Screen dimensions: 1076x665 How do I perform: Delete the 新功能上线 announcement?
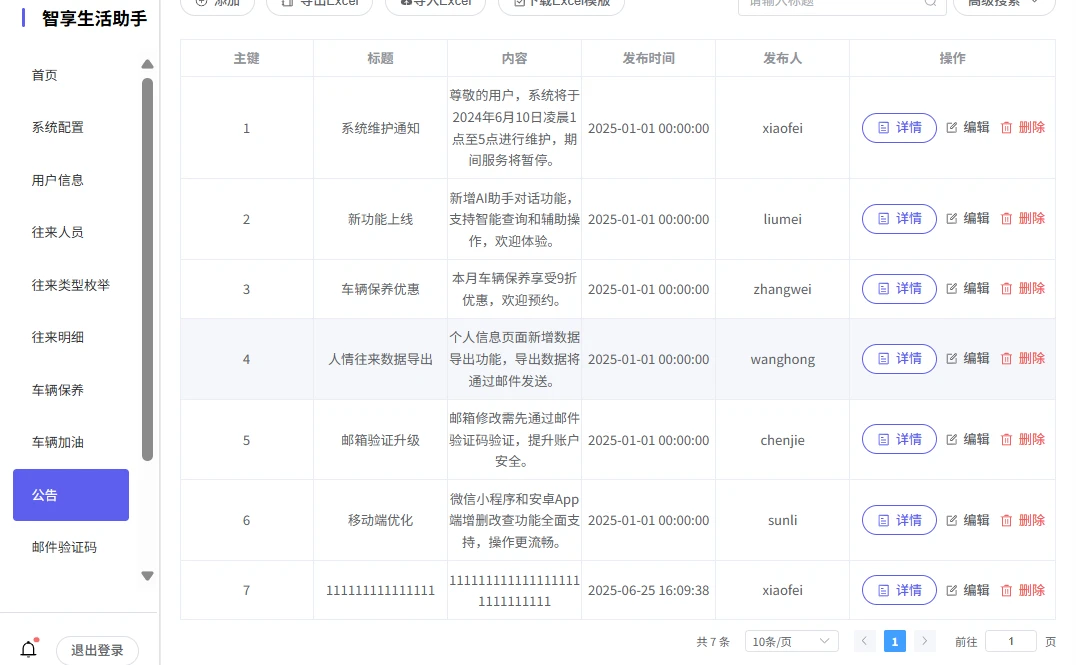(1022, 219)
